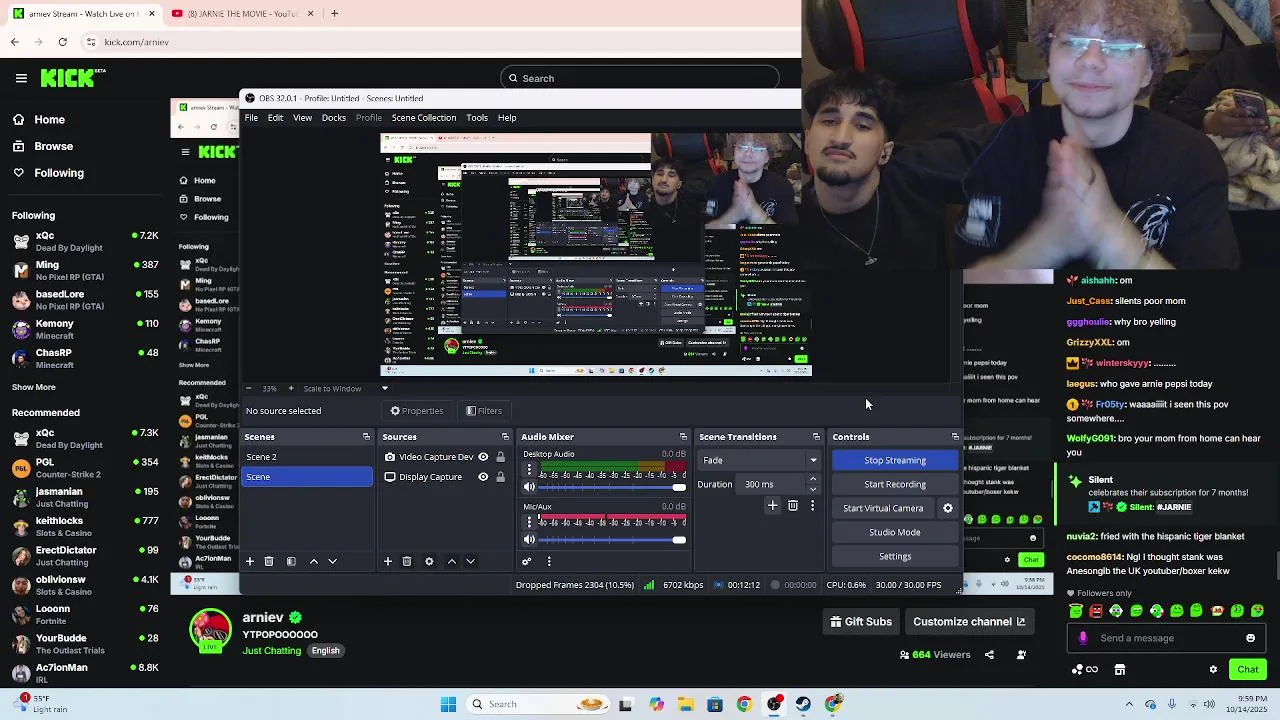Increase transition duration stepper arrow

coord(813,480)
